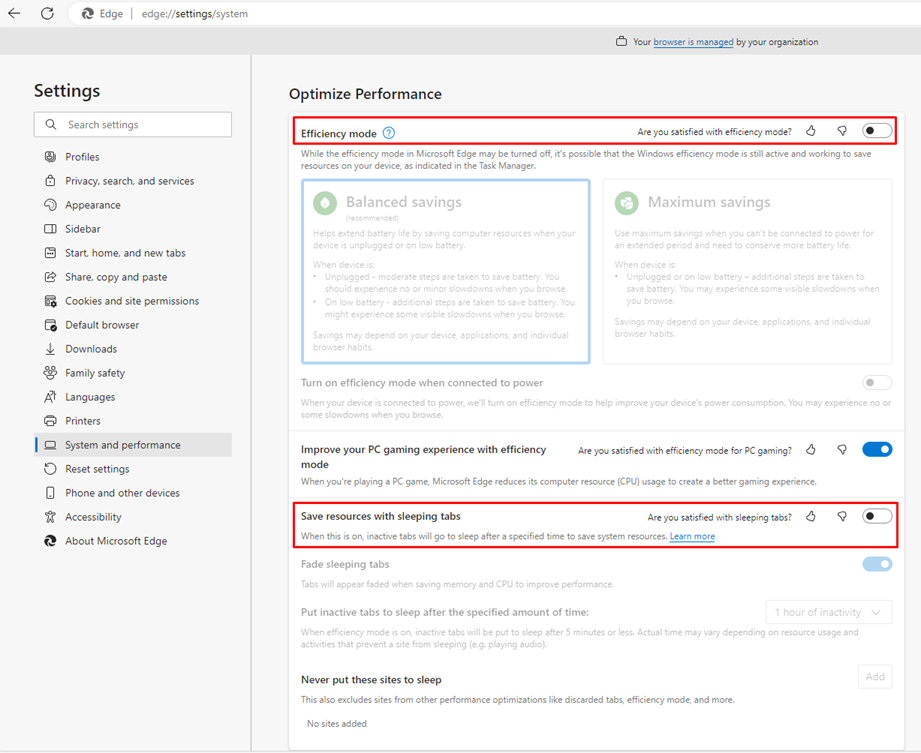This screenshot has width=921, height=753.
Task: Turn on Save resources with sleeping tabs
Action: (x=877, y=516)
